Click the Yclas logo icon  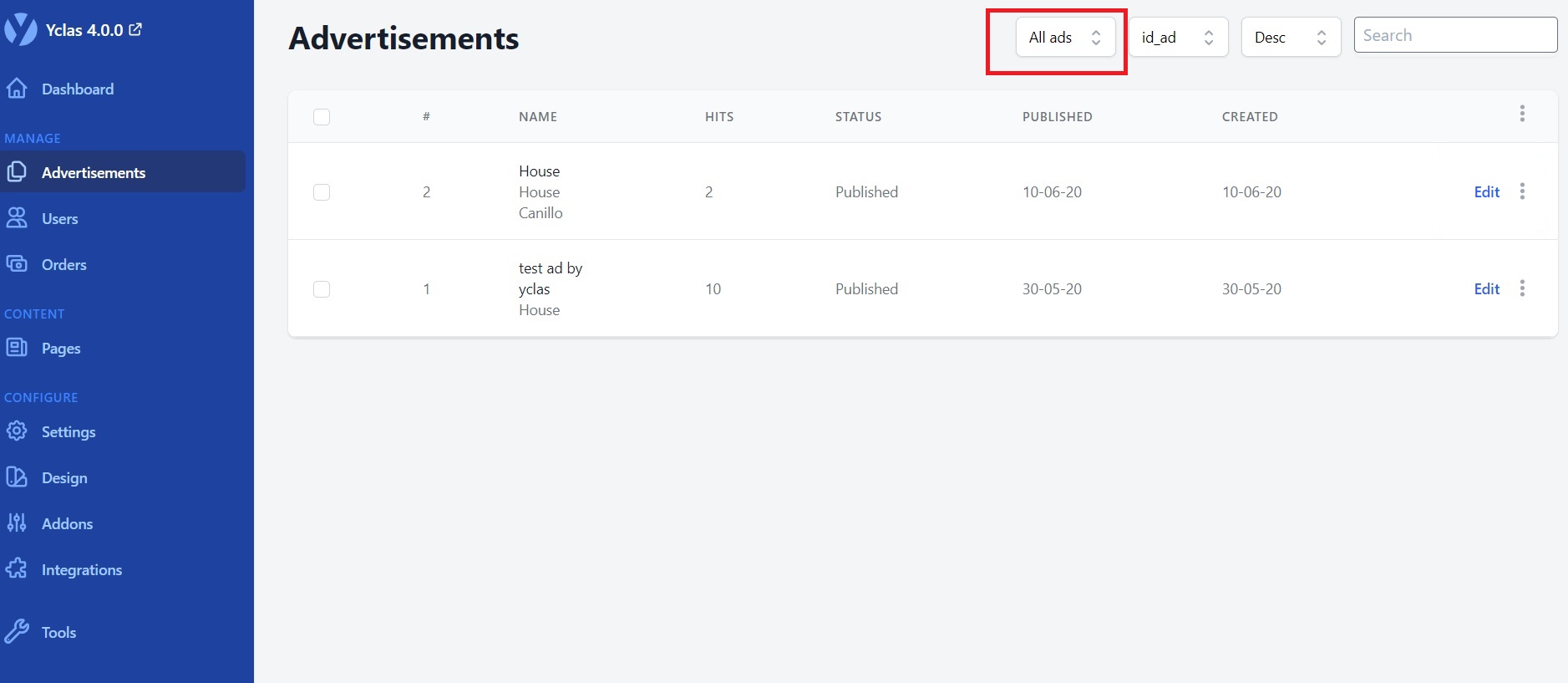(21, 29)
